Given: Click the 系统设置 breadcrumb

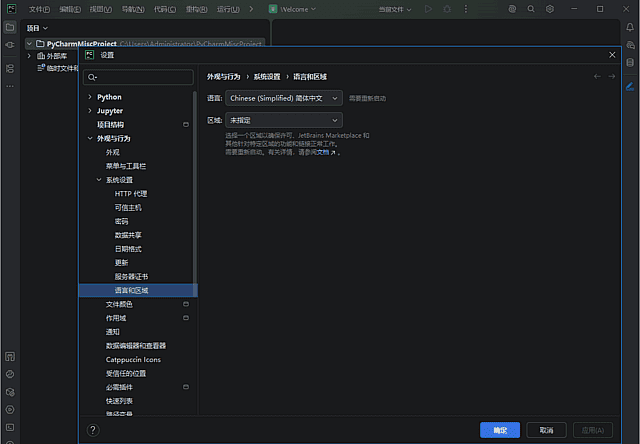Looking at the screenshot, I should (x=267, y=77).
